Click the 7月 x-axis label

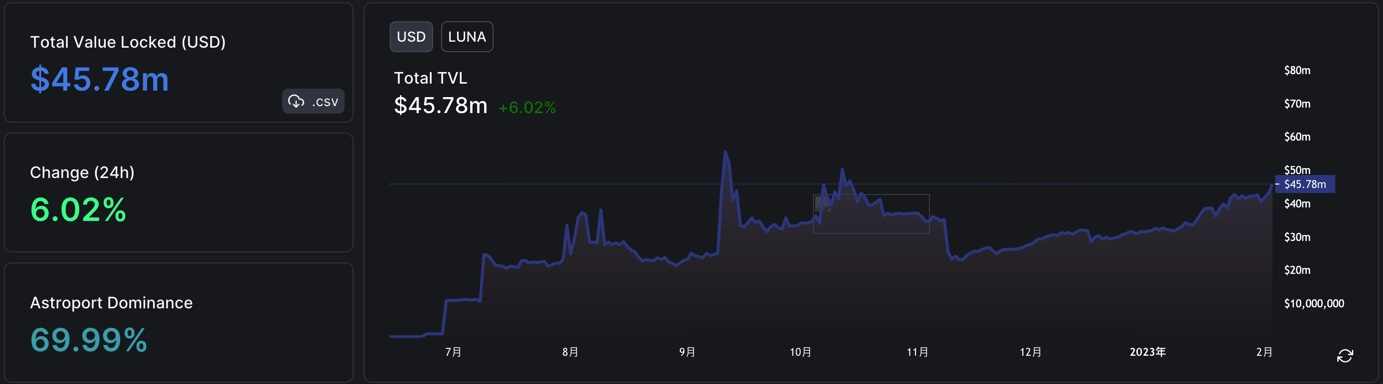(x=453, y=352)
